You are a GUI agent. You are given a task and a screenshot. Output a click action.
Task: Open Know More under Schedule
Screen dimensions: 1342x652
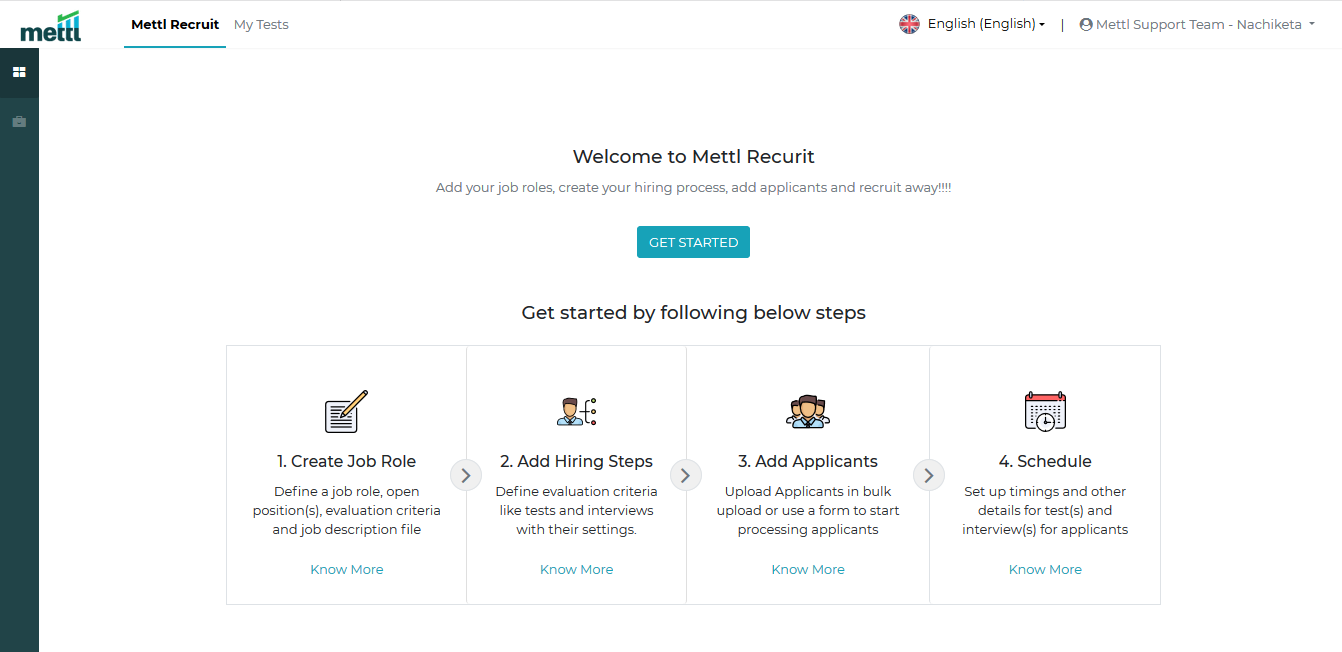1045,569
